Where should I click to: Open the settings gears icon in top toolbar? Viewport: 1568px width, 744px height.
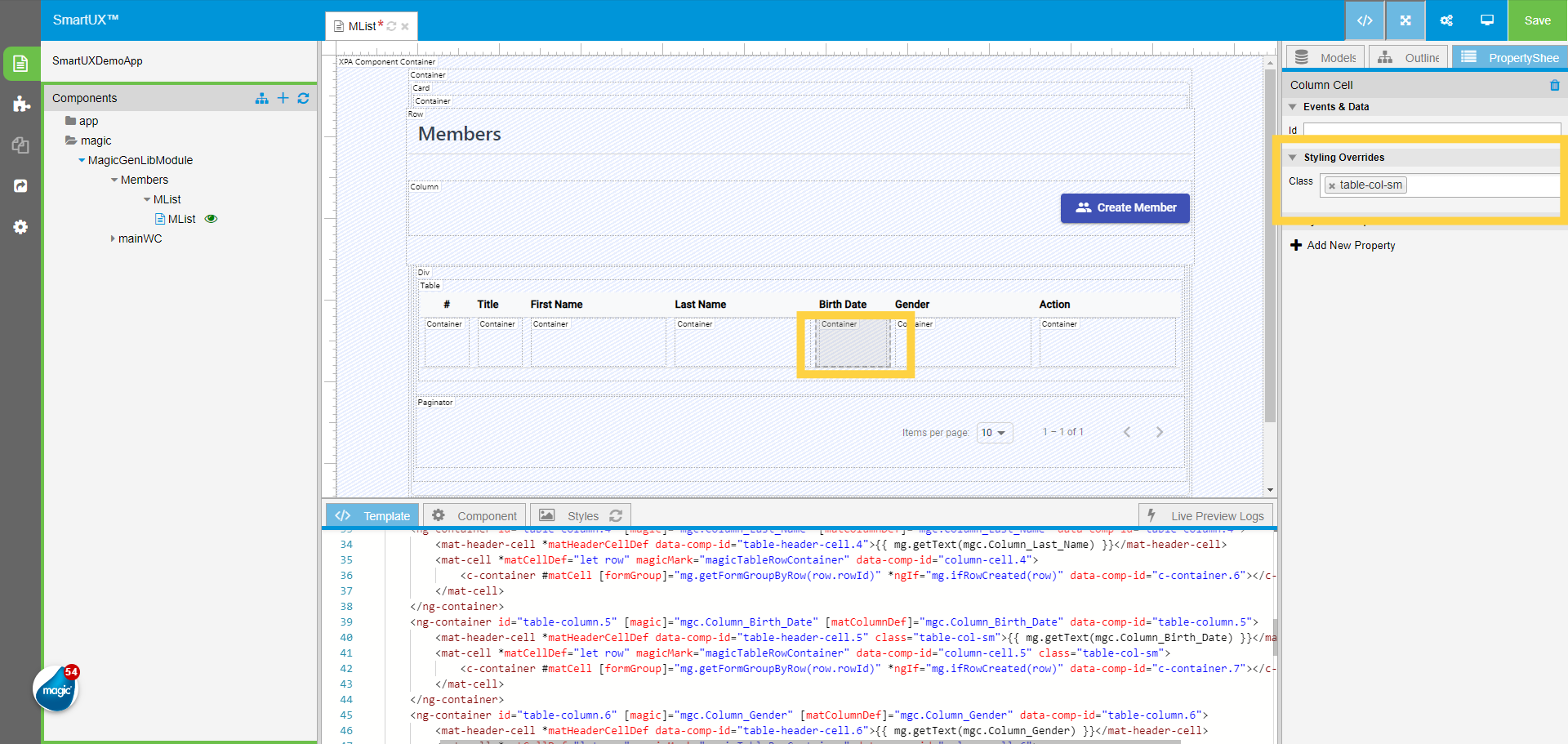pyautogui.click(x=1446, y=20)
